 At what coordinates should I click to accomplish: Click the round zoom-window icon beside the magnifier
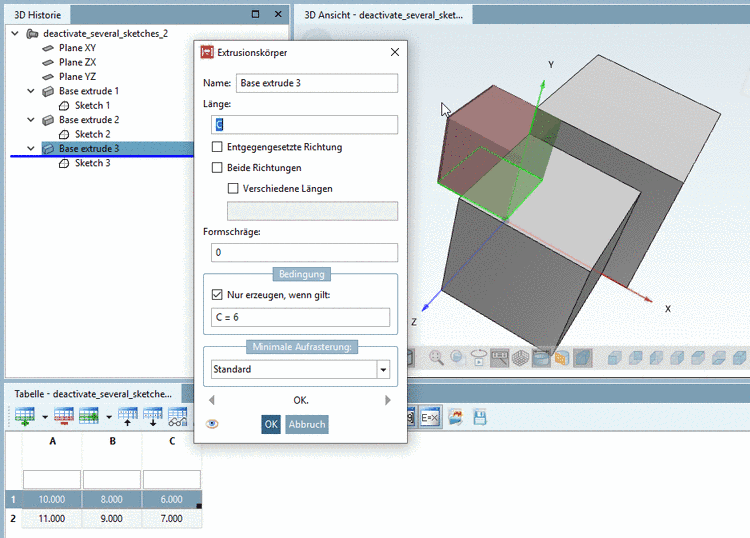click(x=457, y=358)
